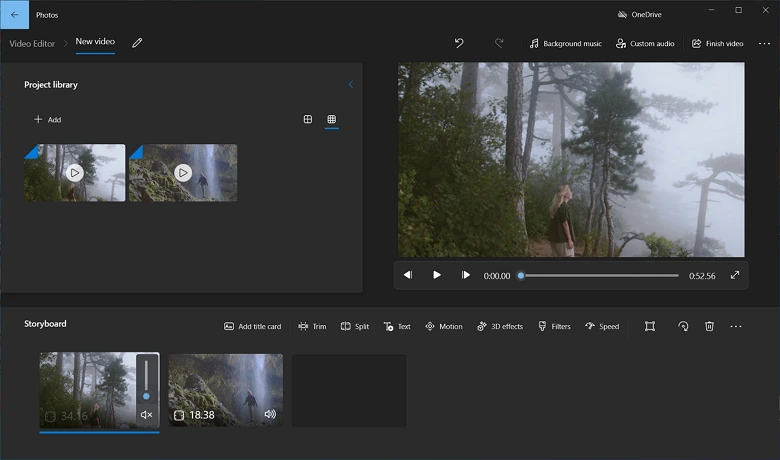Adjust the first clip volume slider
This screenshot has height=460, width=780.
(146, 379)
